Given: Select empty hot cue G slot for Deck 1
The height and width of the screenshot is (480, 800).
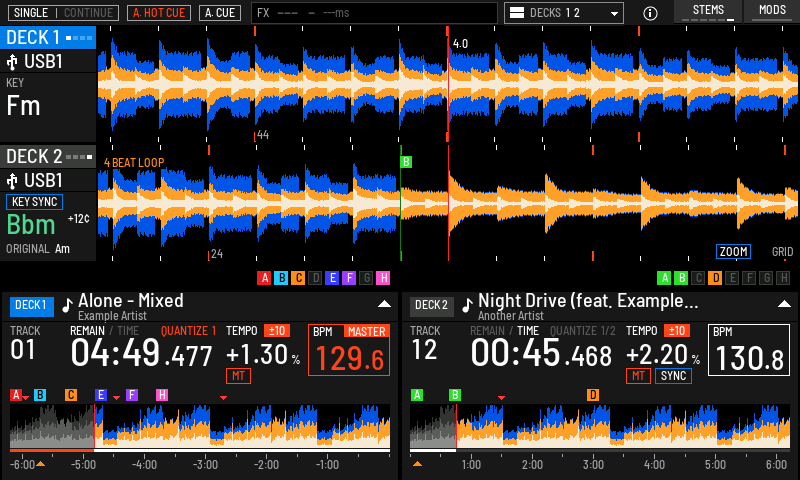Looking at the screenshot, I should [x=366, y=278].
